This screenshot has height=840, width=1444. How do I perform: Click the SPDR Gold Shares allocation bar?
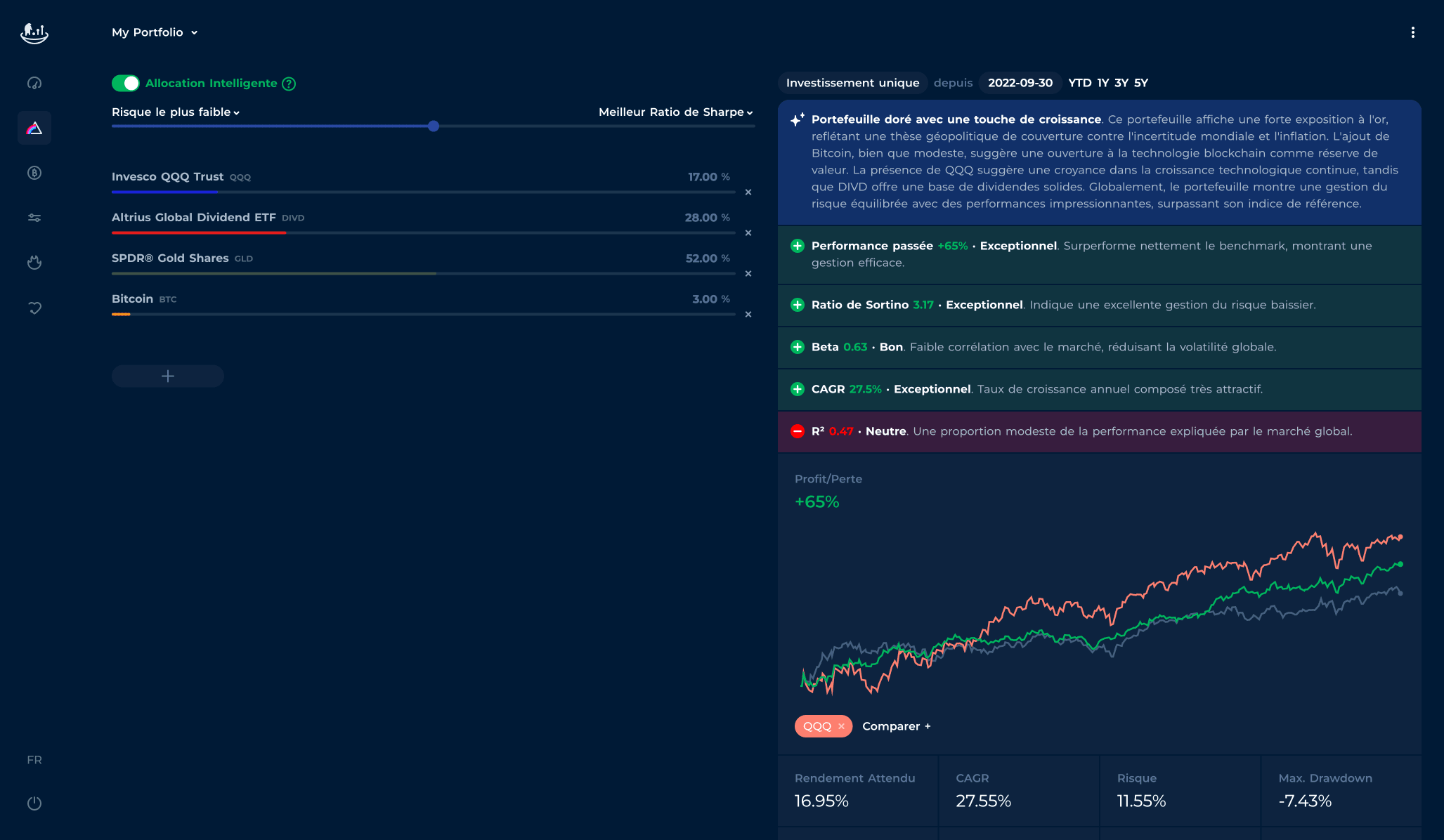point(423,273)
